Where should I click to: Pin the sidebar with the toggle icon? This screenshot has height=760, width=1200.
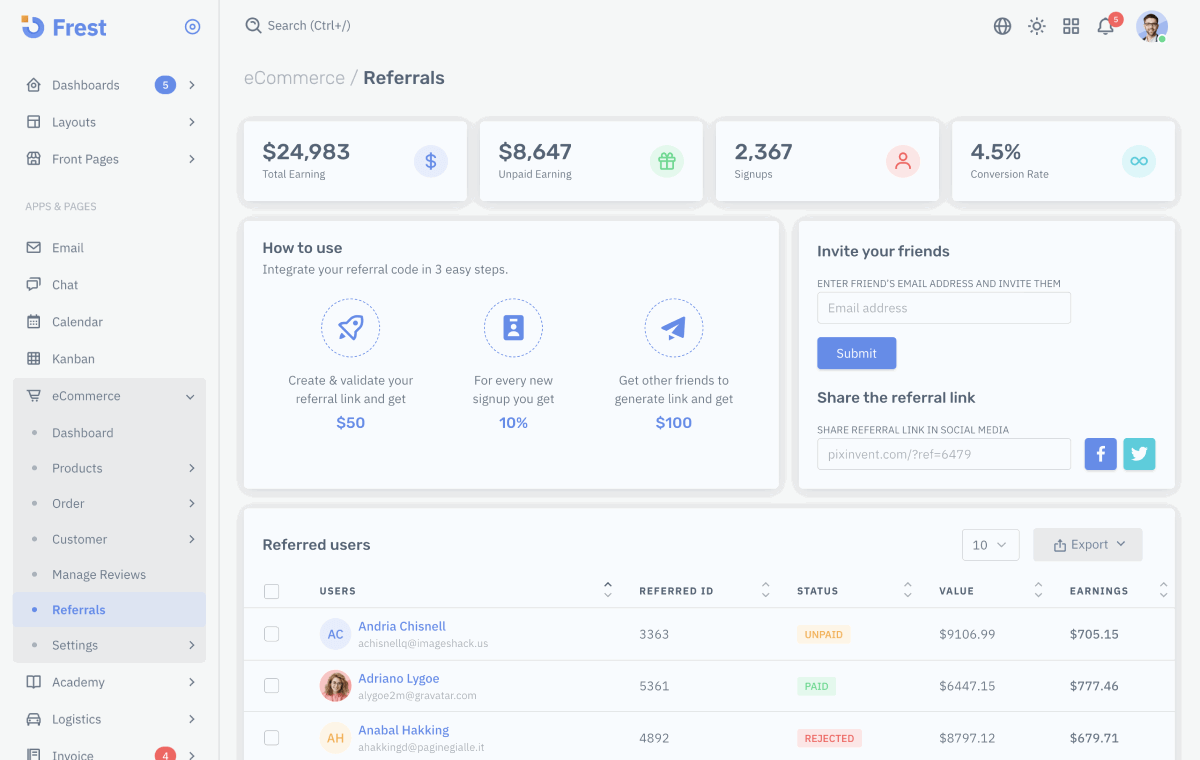[x=192, y=27]
